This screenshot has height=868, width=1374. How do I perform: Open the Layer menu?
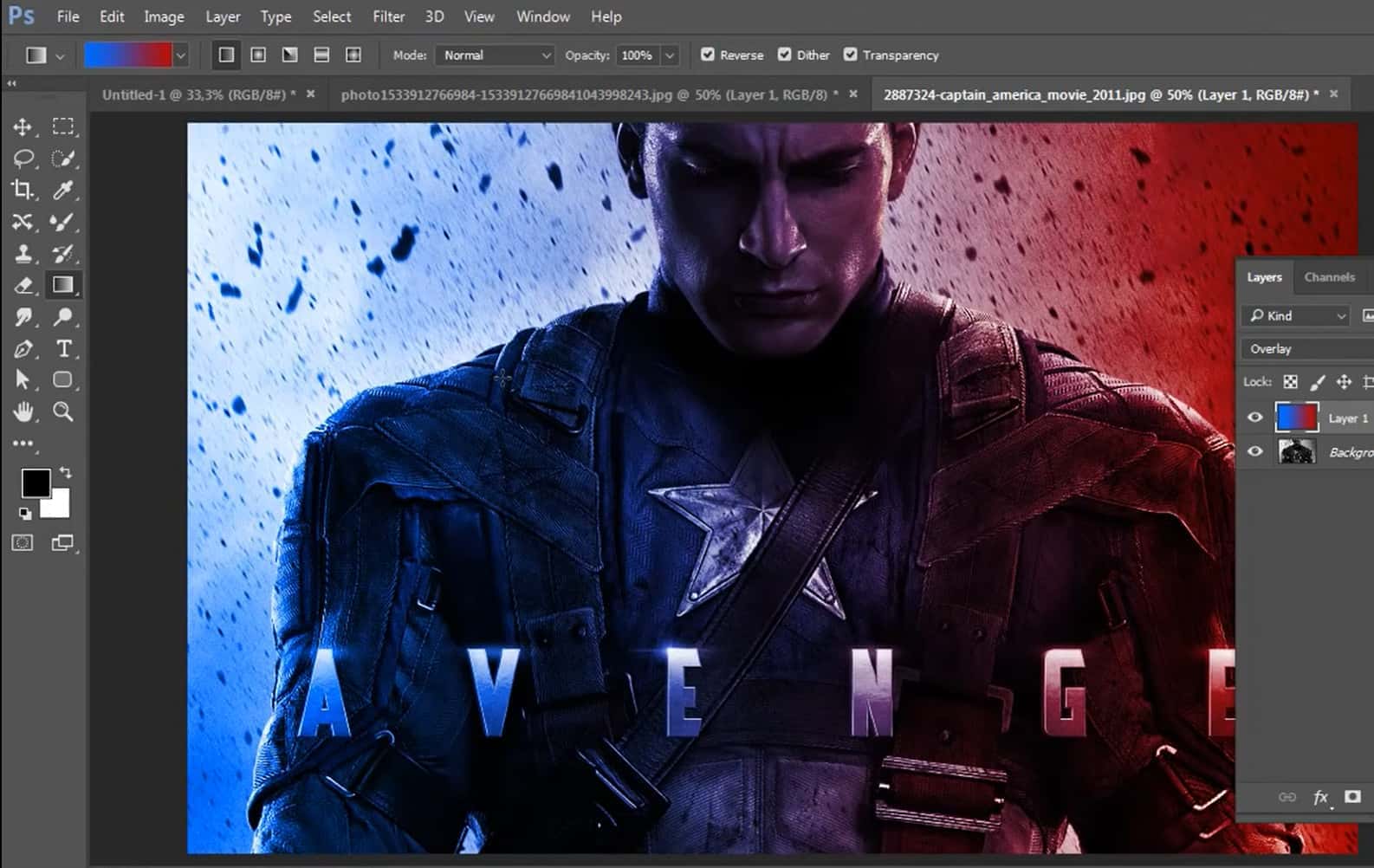(x=223, y=16)
